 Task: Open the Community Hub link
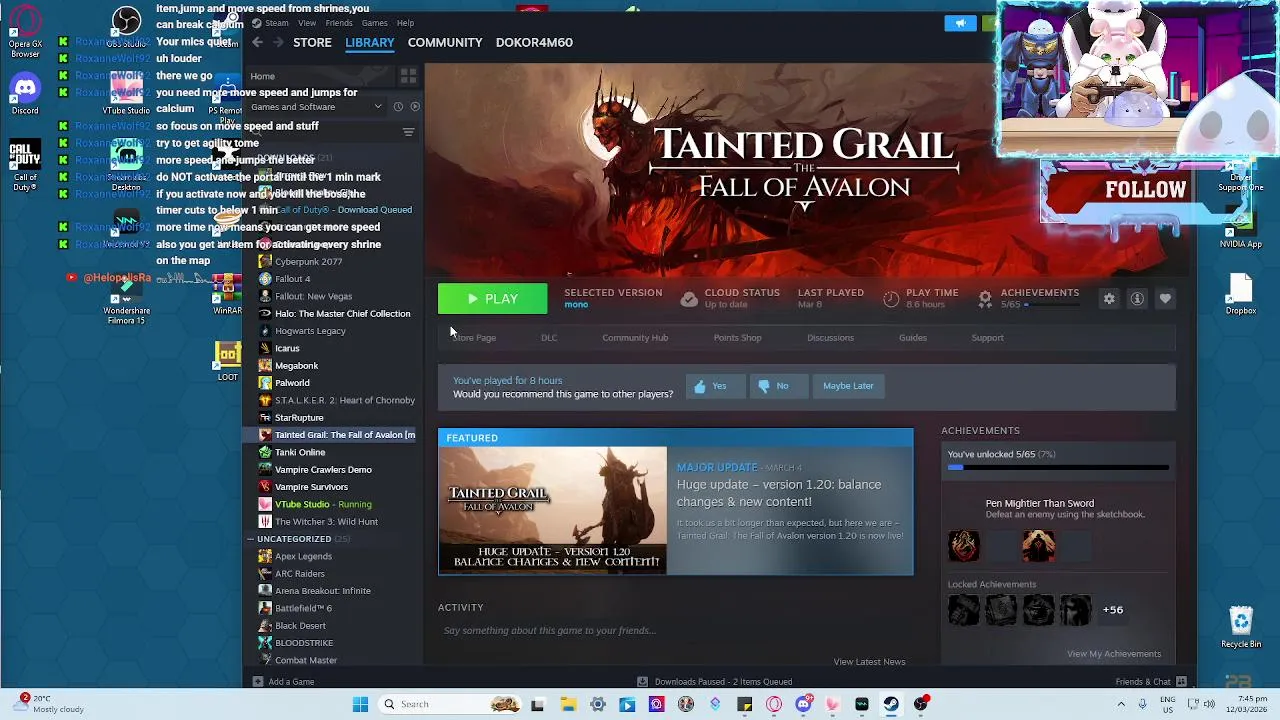pos(635,338)
